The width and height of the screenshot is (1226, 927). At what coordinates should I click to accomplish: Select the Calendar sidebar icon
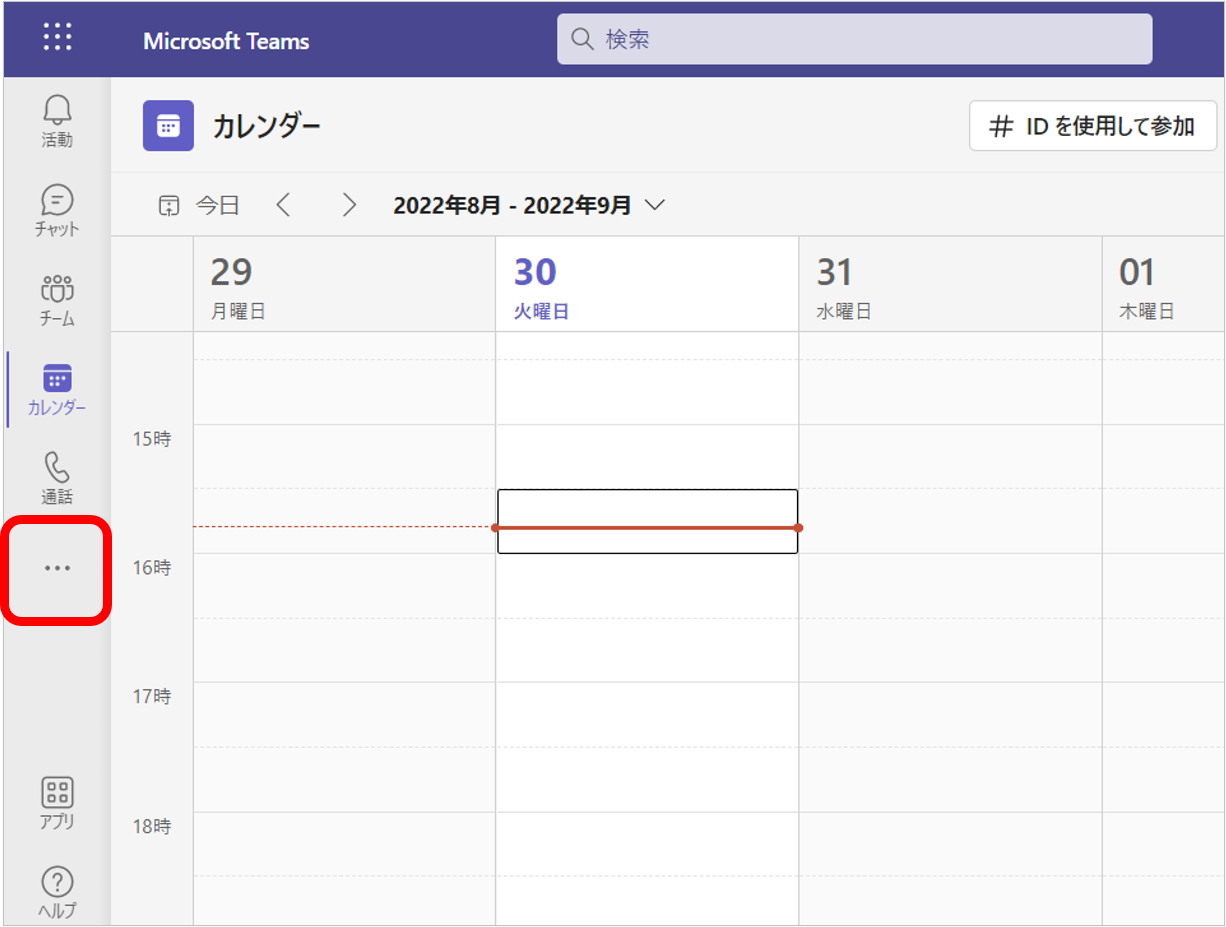click(x=57, y=388)
